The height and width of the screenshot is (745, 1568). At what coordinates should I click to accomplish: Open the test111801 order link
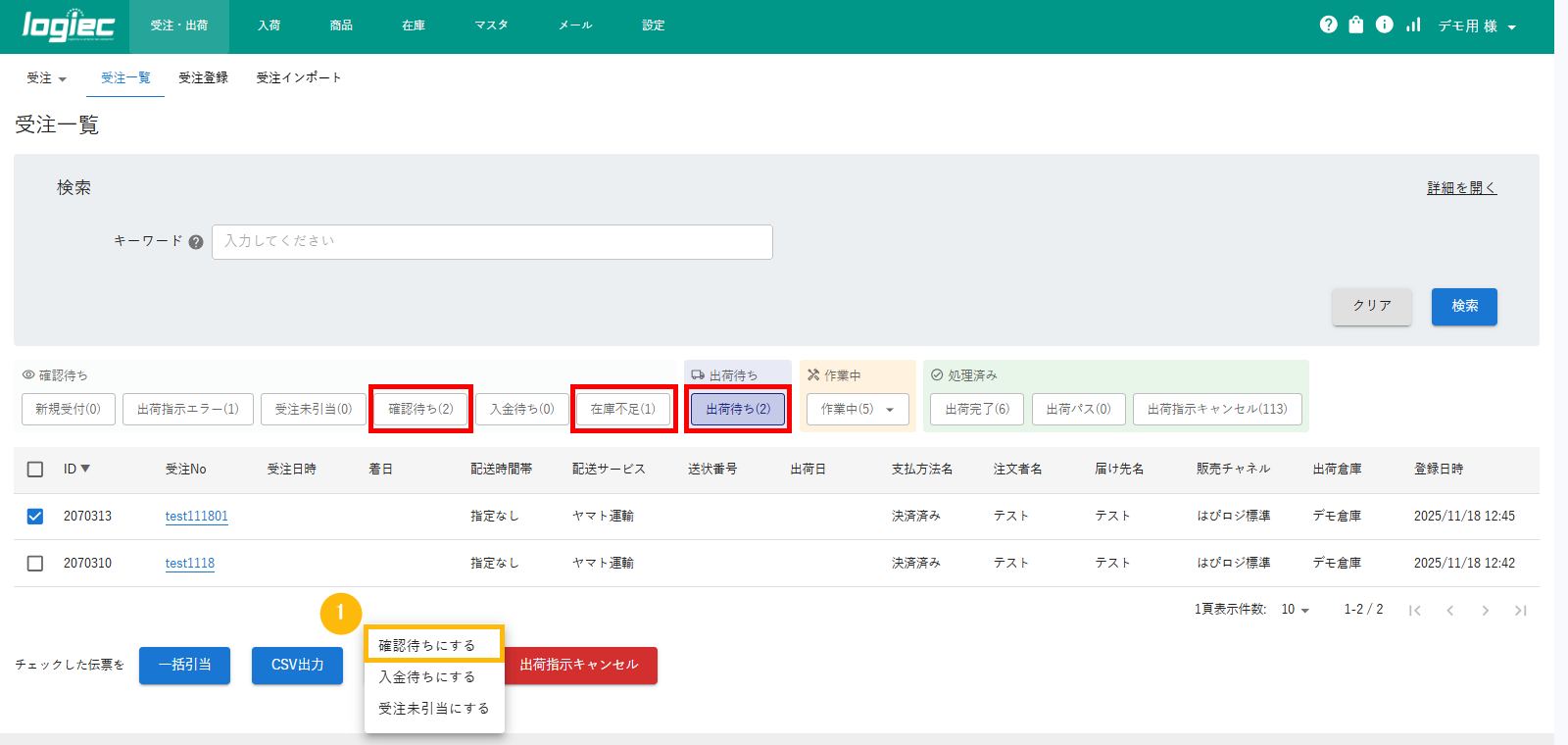click(196, 517)
